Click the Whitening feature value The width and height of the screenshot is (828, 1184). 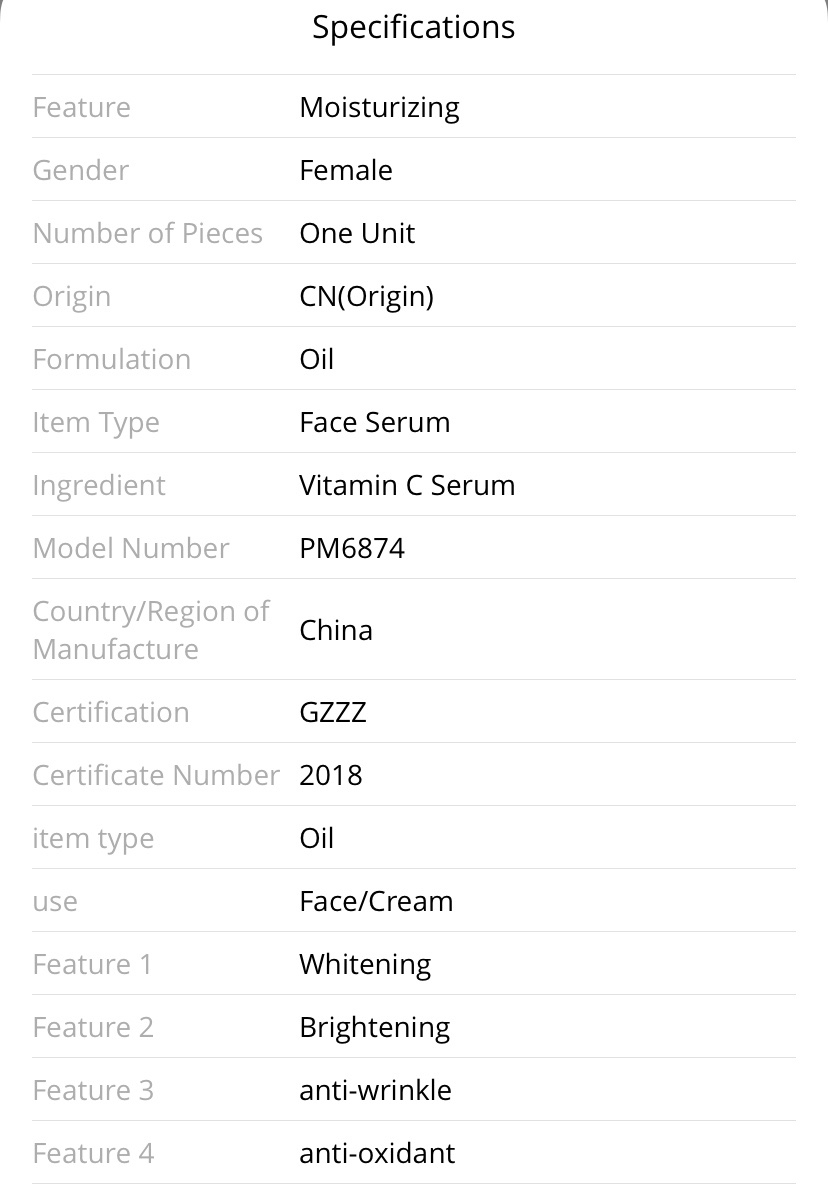point(365,965)
